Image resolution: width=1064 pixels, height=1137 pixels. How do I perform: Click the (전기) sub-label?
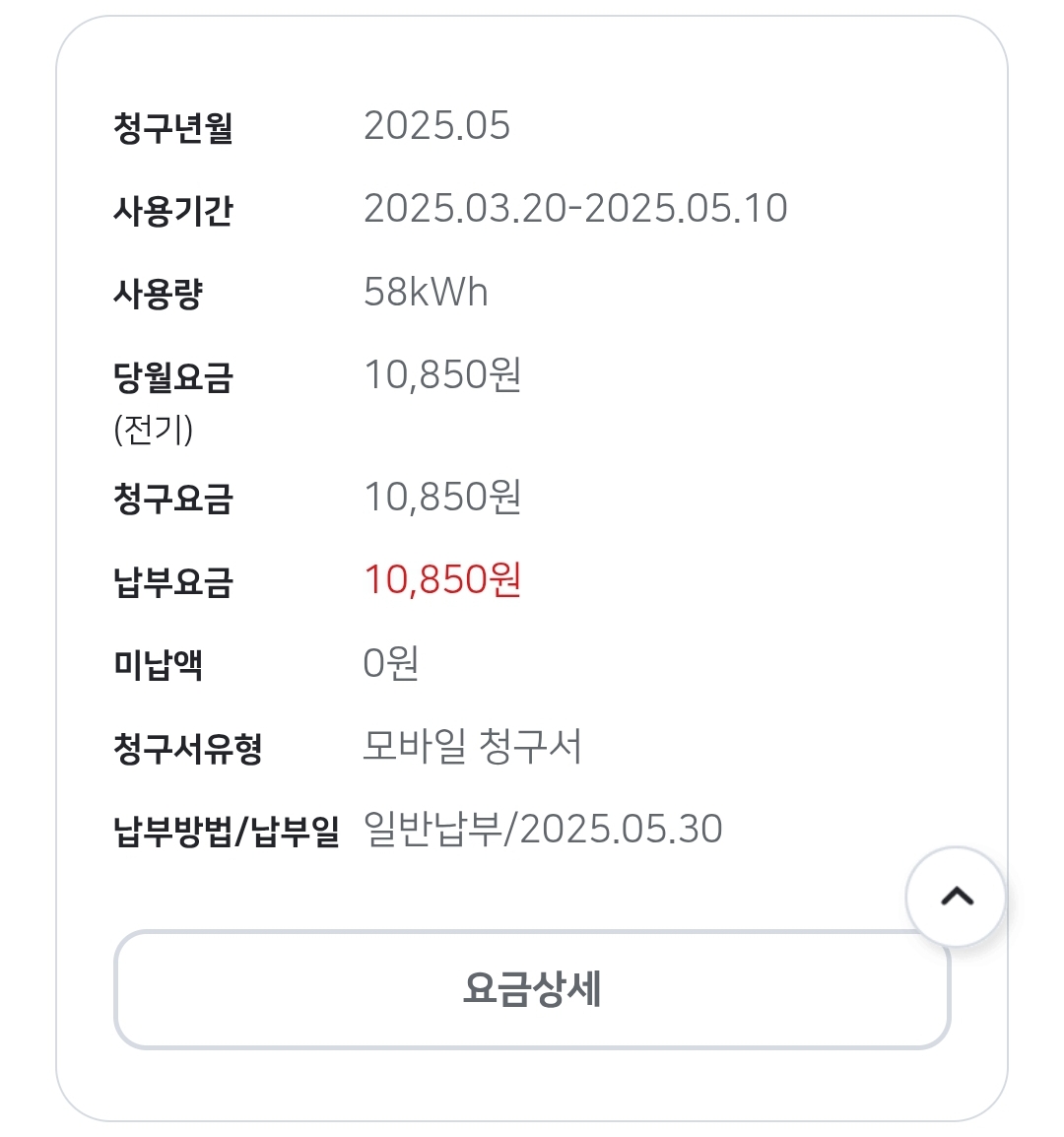click(x=154, y=430)
